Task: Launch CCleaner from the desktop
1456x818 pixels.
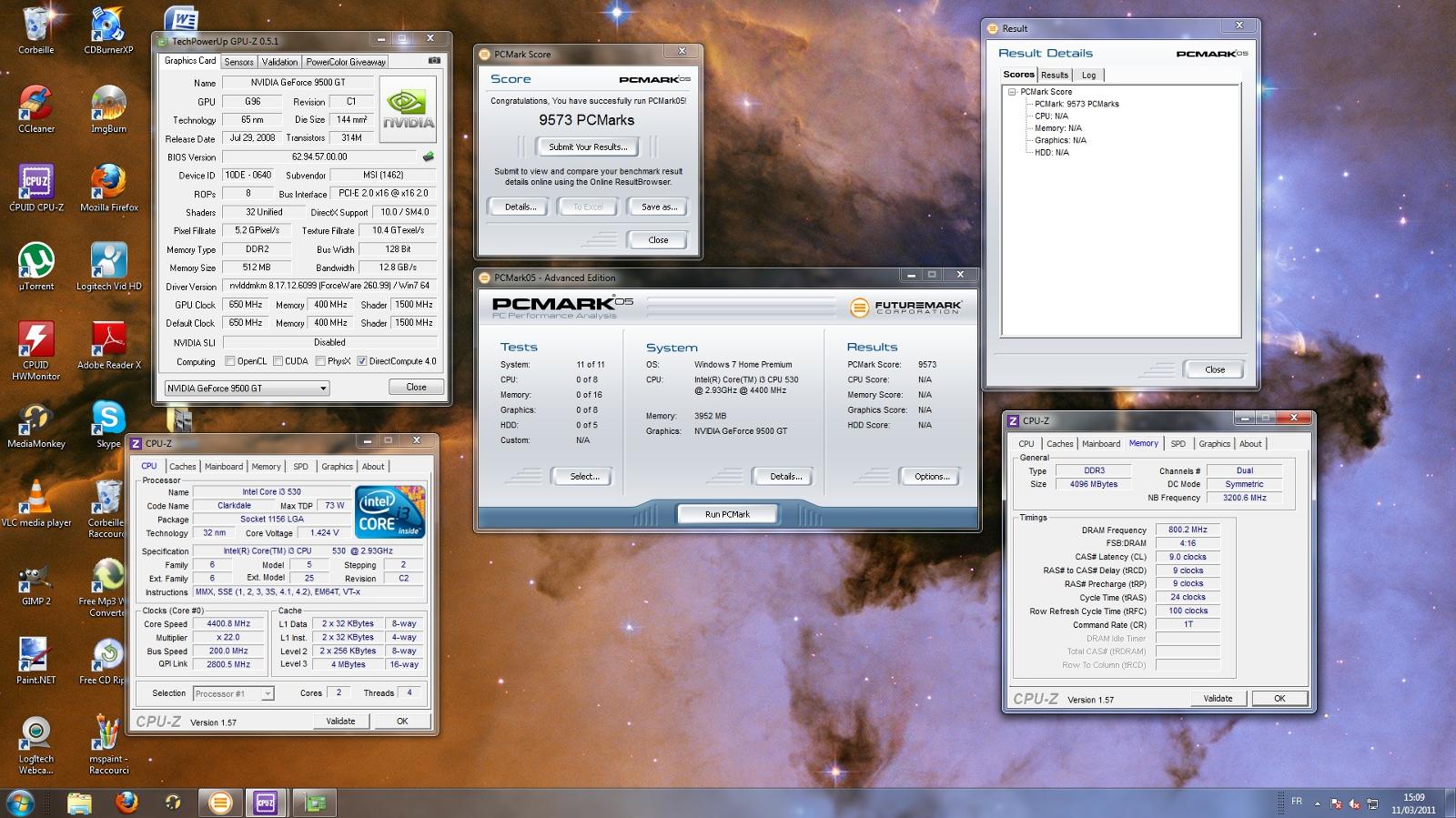Action: (36, 109)
